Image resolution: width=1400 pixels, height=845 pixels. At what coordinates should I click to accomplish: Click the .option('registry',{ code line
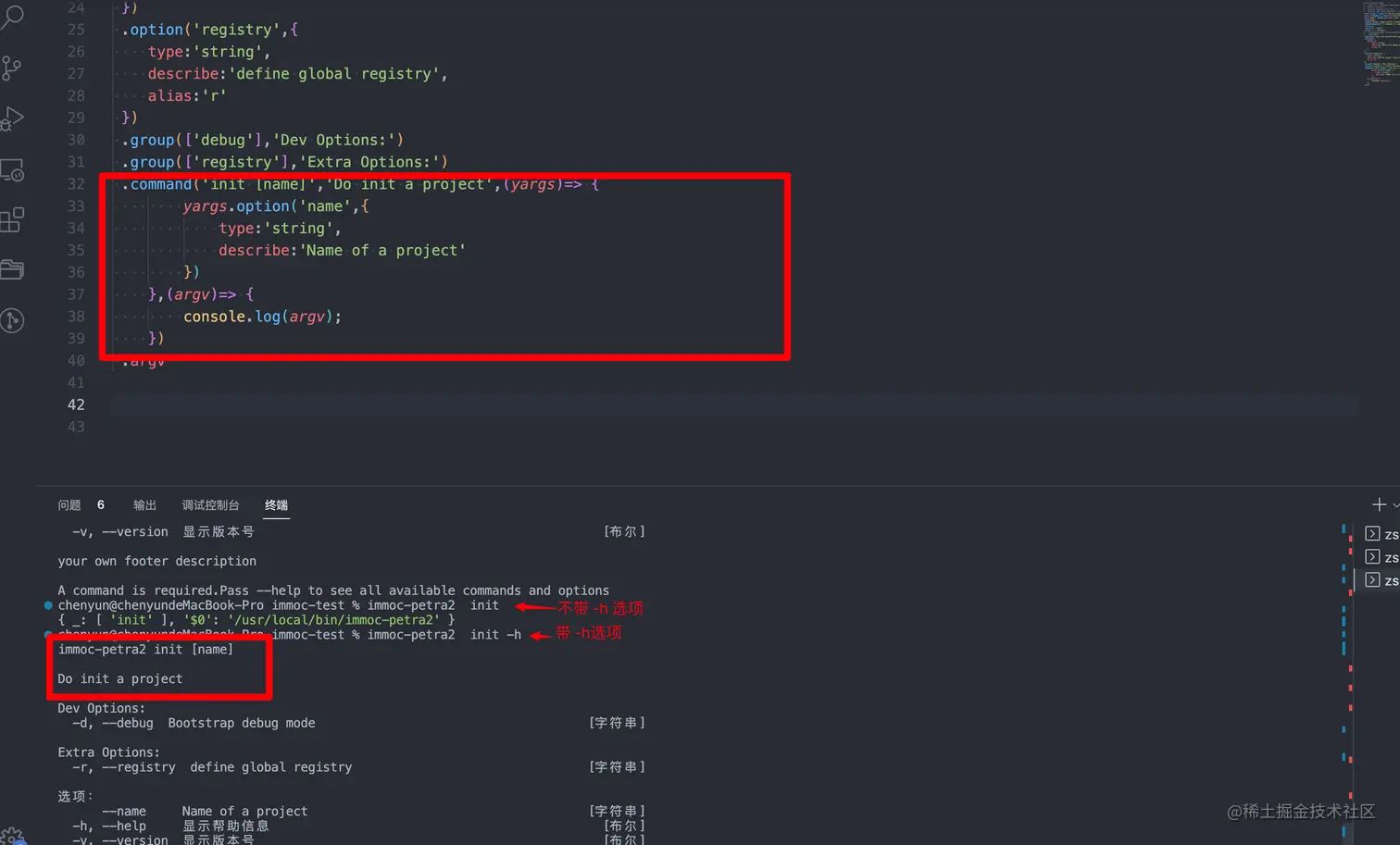[209, 30]
